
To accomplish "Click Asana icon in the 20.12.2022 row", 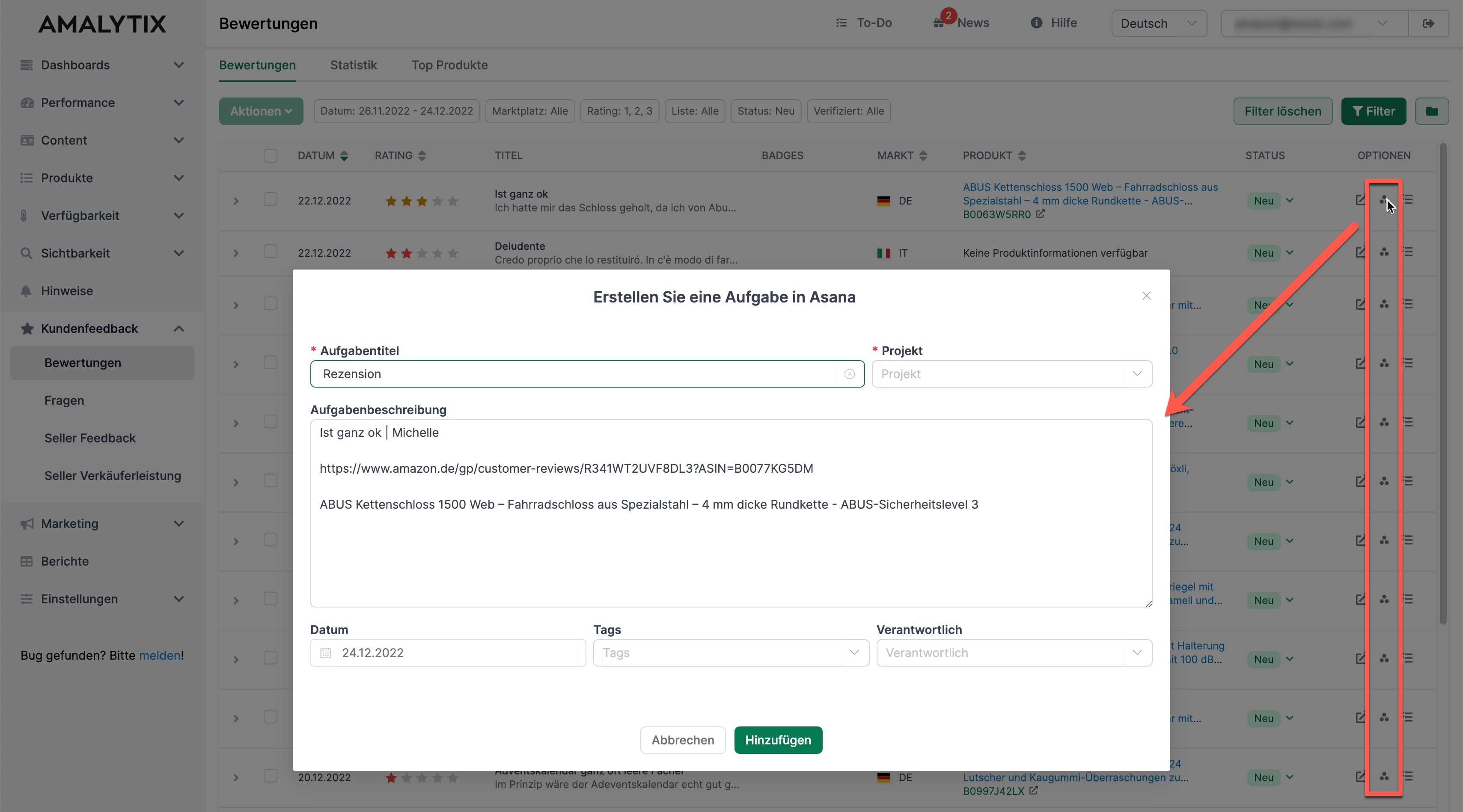I will coord(1384,776).
